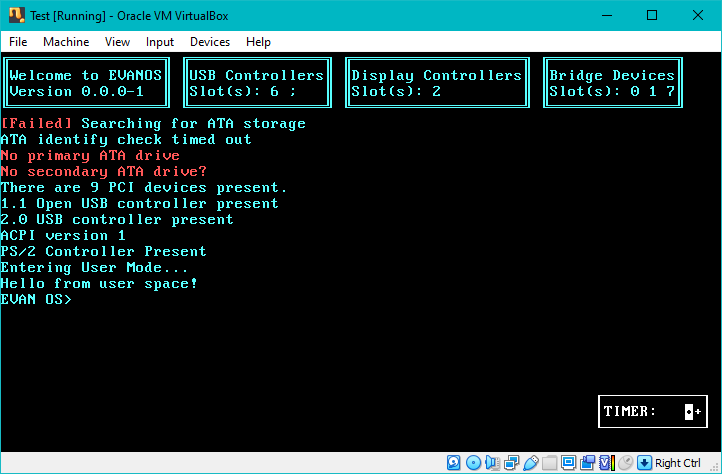Minimize the VirtualBox window

pos(607,16)
